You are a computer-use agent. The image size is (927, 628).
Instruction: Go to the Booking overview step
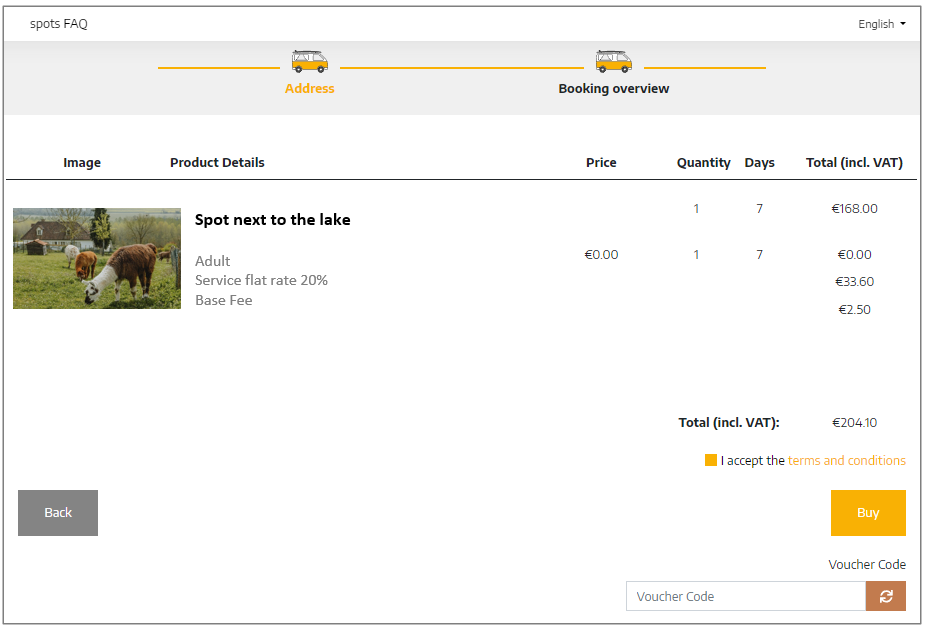click(x=614, y=89)
